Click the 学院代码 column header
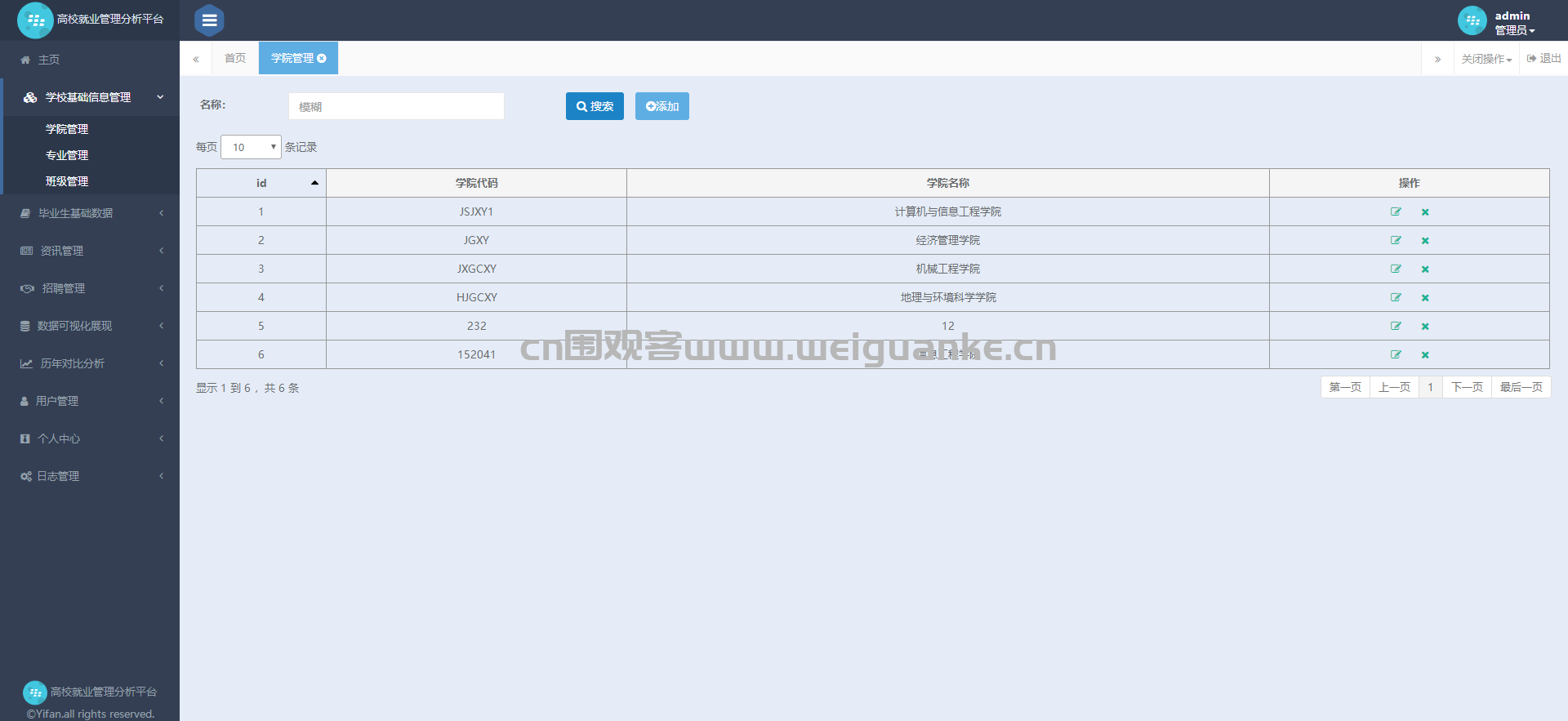1568x721 pixels. tap(476, 183)
